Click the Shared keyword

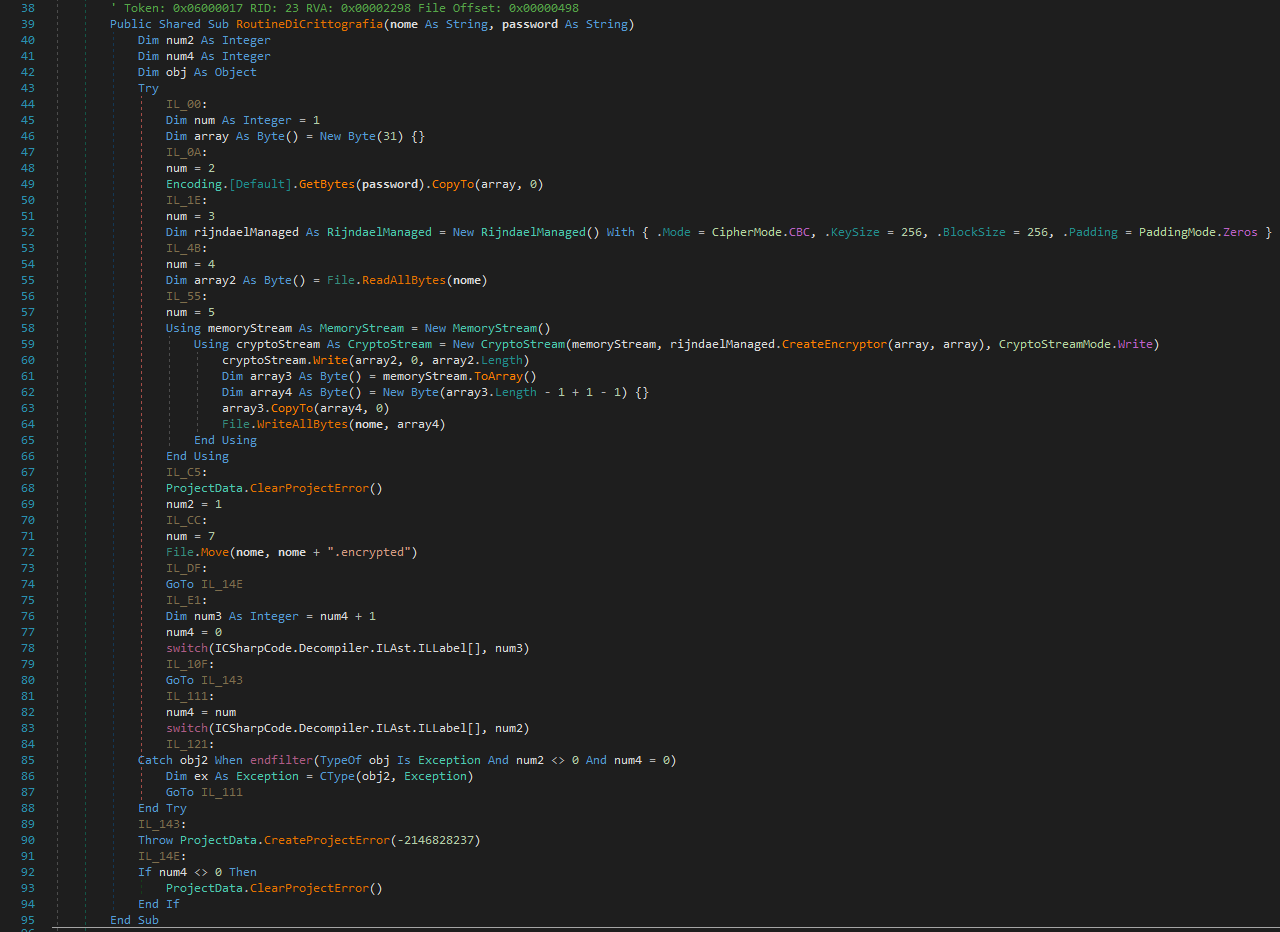coord(180,24)
